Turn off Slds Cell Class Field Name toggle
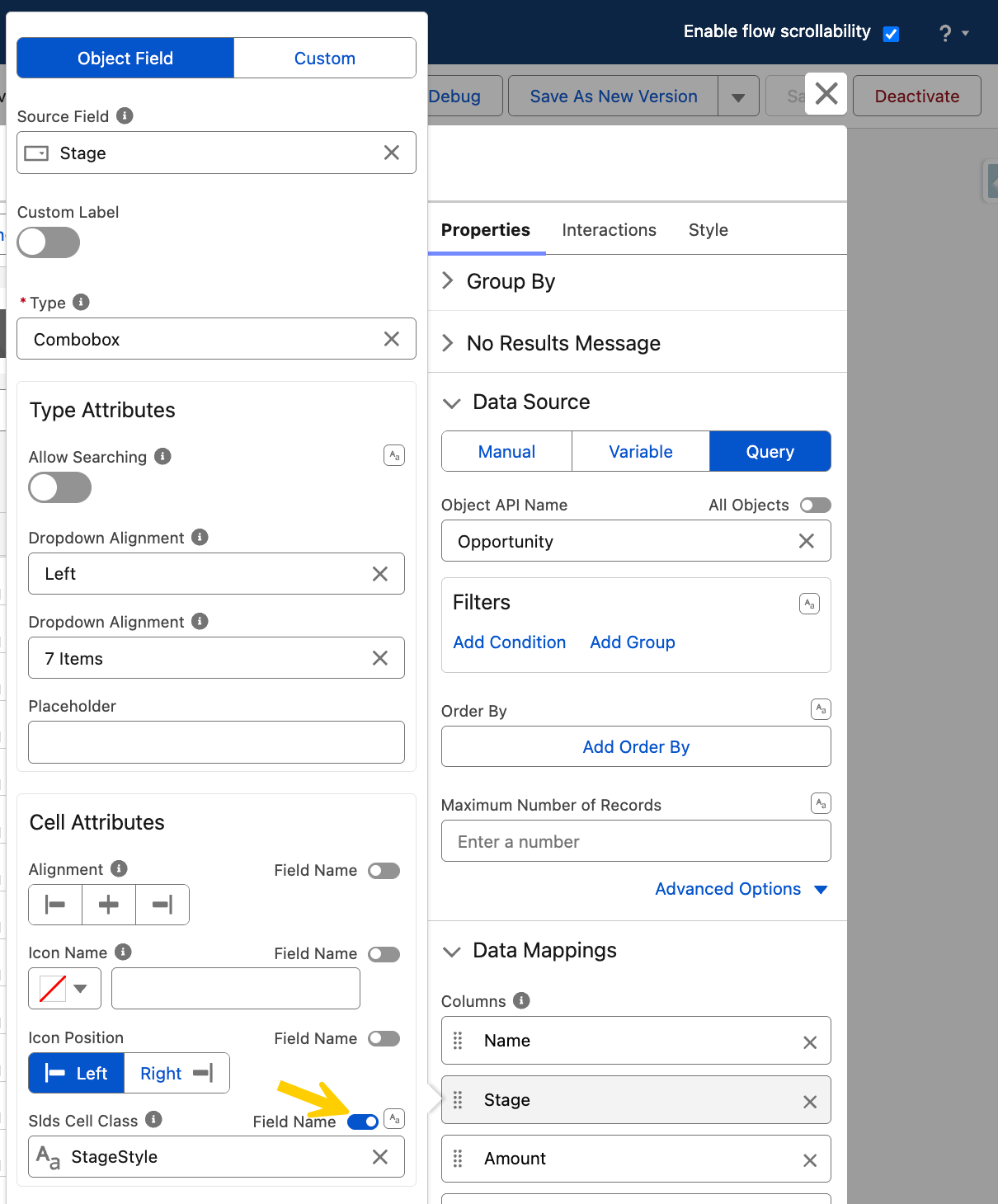The image size is (998, 1204). pyautogui.click(x=363, y=1122)
